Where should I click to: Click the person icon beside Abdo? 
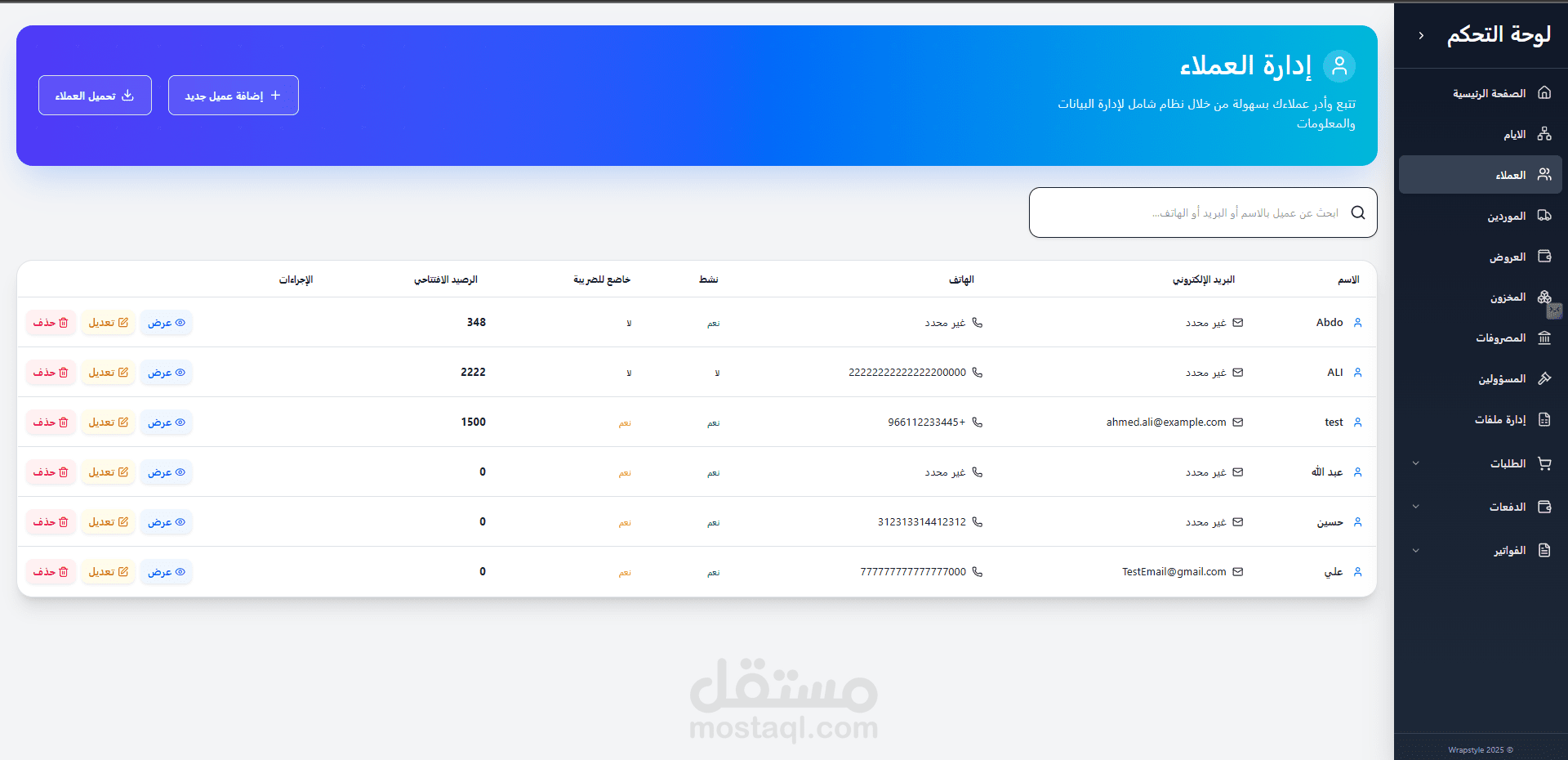(x=1358, y=323)
